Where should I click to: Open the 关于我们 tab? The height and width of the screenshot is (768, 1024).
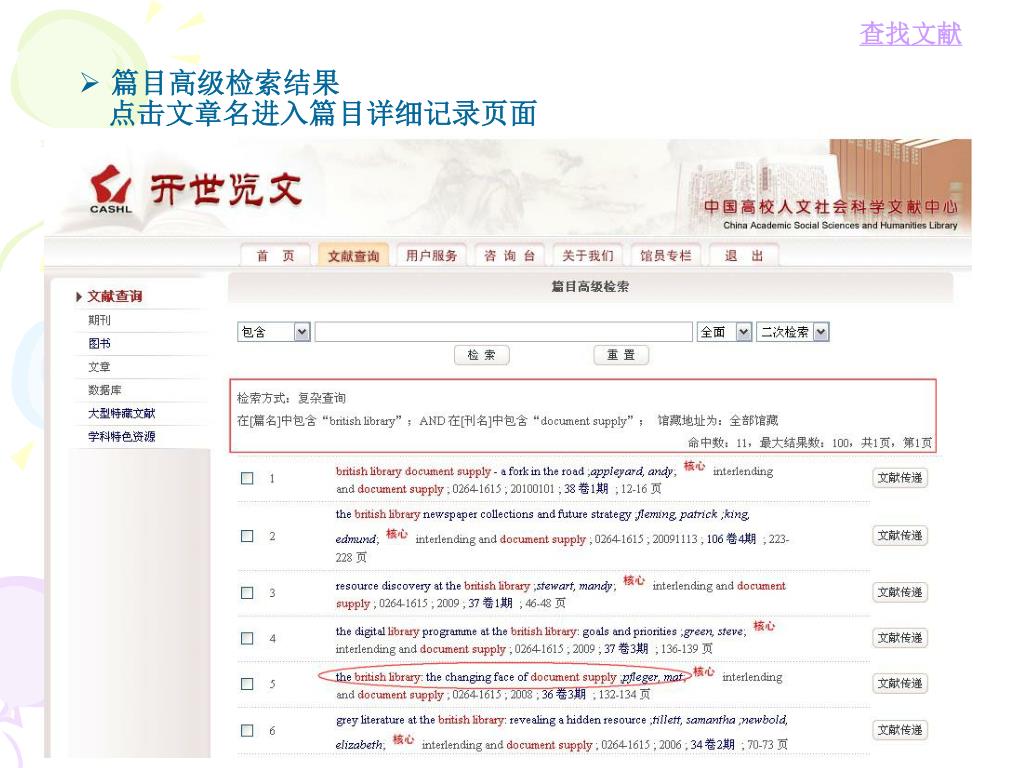tap(588, 256)
